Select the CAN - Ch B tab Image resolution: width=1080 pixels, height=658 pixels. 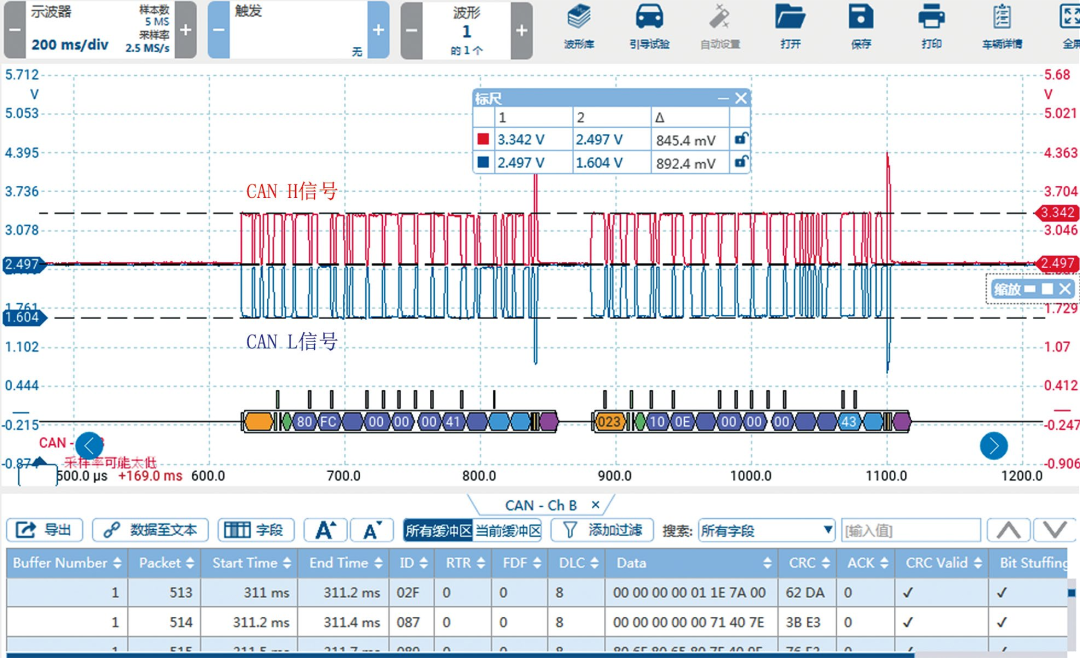541,505
